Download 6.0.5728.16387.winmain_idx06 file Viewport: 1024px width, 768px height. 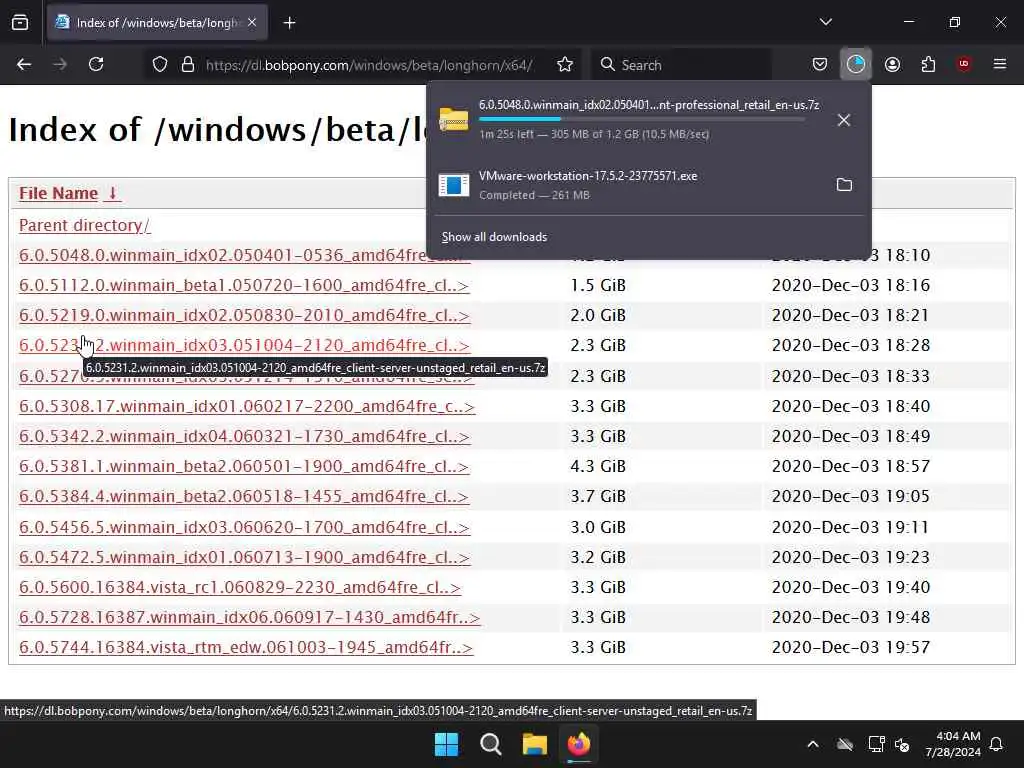[249, 617]
